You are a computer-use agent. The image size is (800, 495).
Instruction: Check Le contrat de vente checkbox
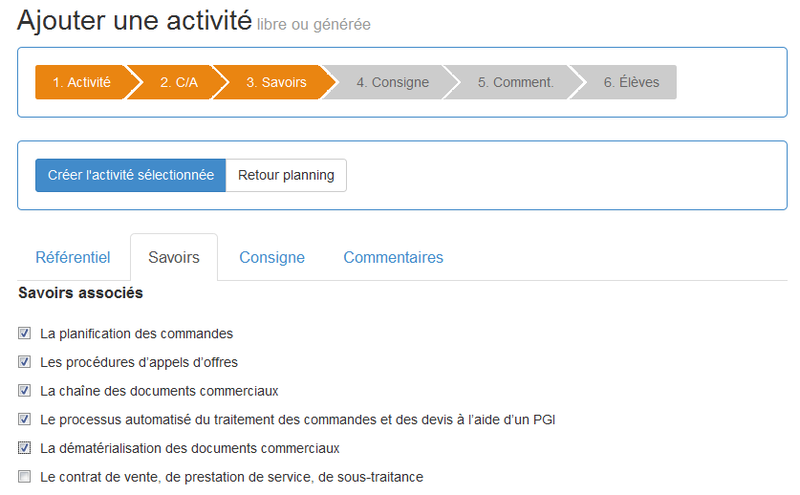pyautogui.click(x=24, y=476)
